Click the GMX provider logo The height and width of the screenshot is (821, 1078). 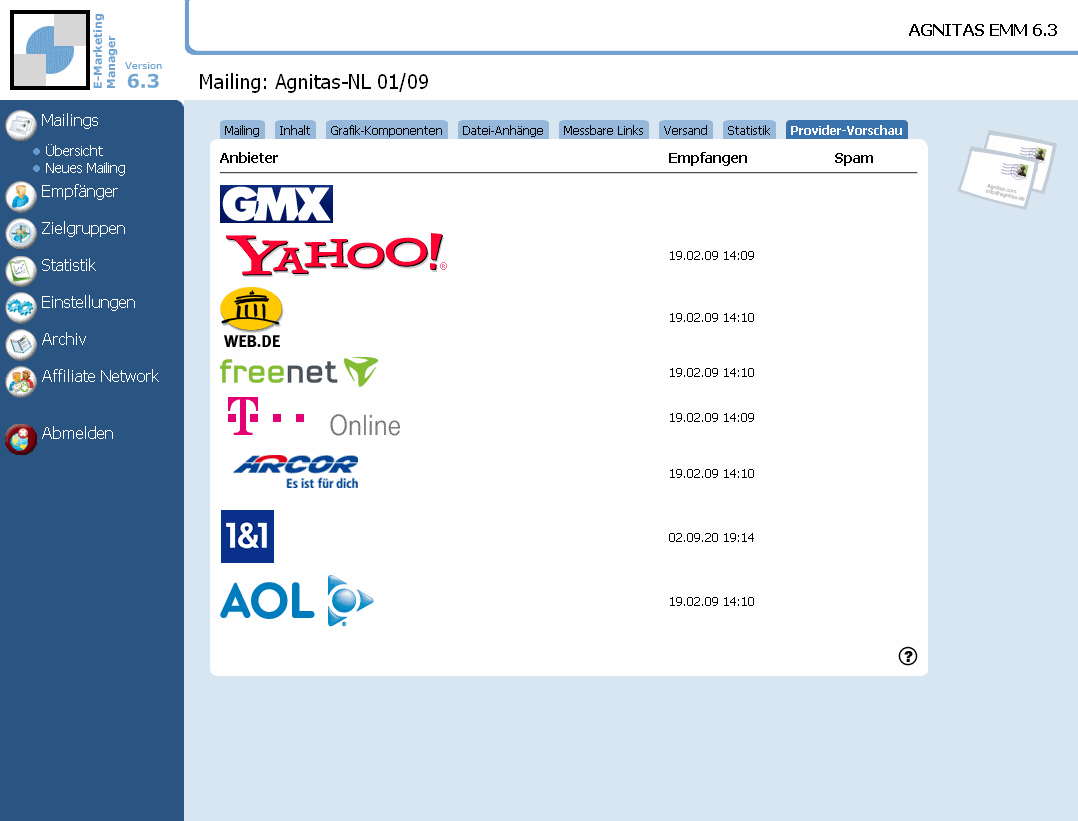(276, 204)
